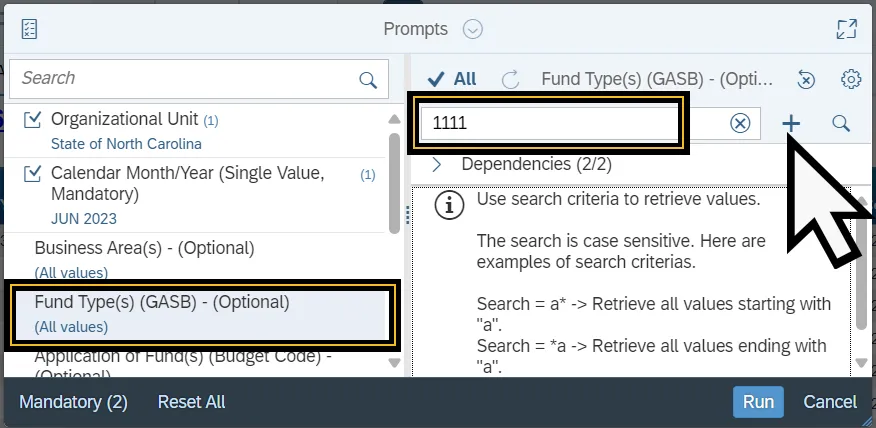Click the magnifier in the left search box

pyautogui.click(x=368, y=79)
